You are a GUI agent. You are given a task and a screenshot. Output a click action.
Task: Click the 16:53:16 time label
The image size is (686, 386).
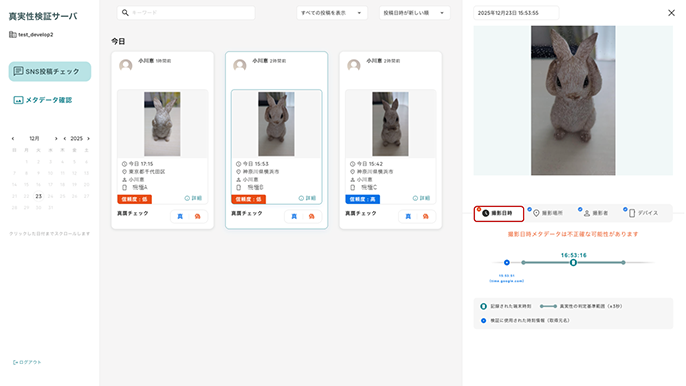coord(574,255)
